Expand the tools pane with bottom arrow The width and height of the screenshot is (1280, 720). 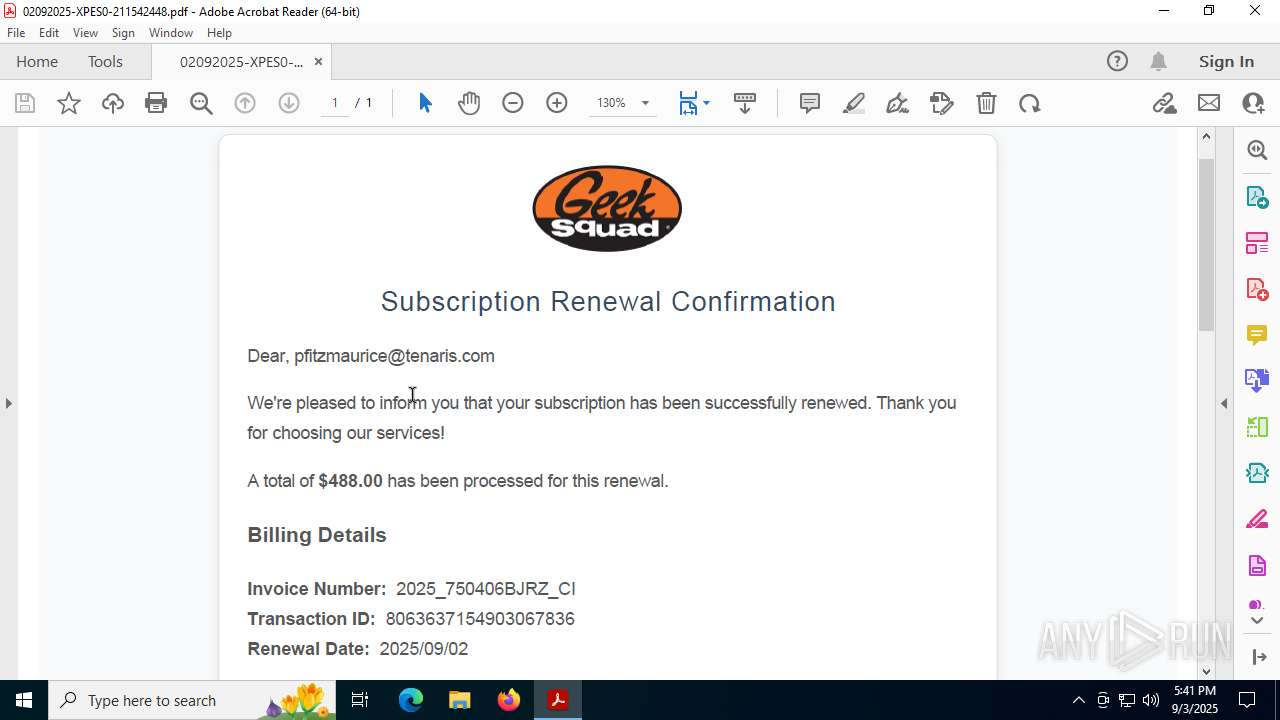pyautogui.click(x=1258, y=657)
